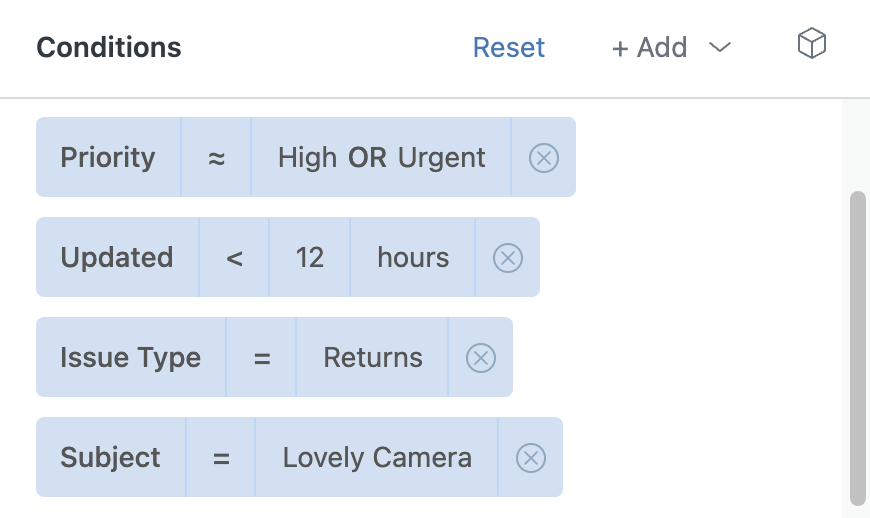Change the Issue Type equals operator

click(261, 357)
